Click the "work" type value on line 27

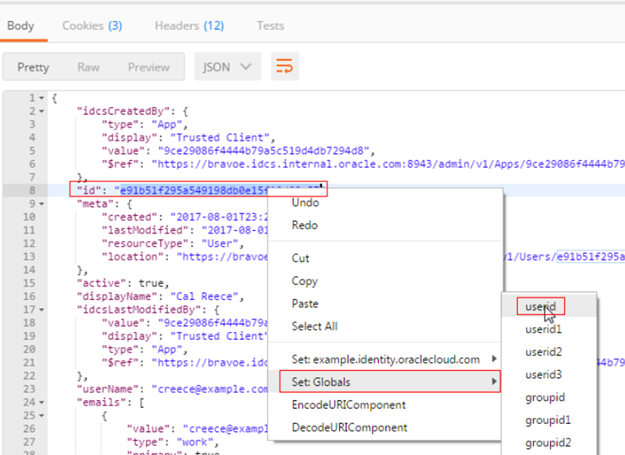click(195, 442)
